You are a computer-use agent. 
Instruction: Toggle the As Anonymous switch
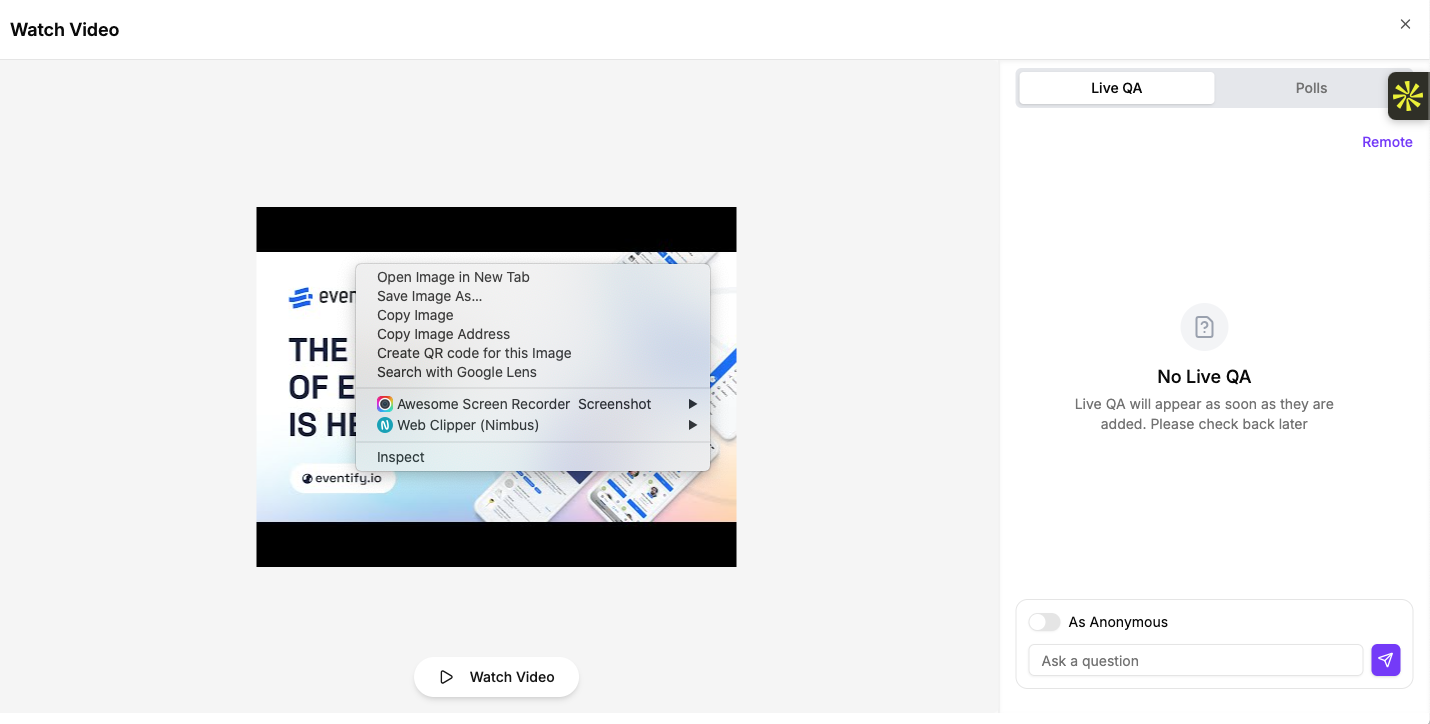1044,622
